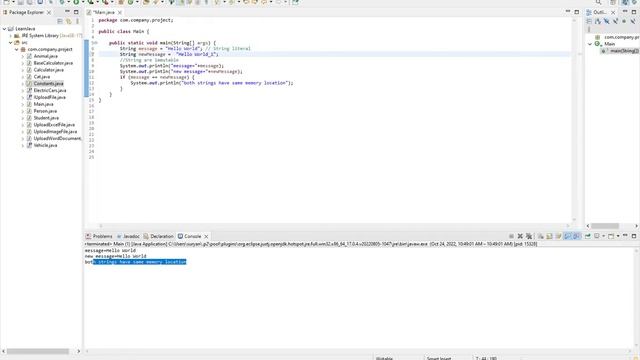640x360 pixels.
Task: Remove the launch with the Console X icon
Action: 520,236
